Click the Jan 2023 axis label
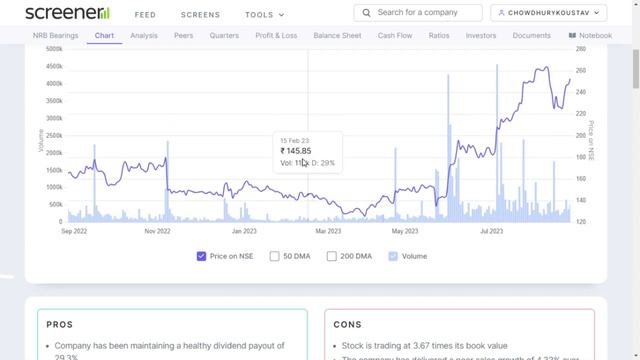Screen dimensions: 640x360 (x=244, y=231)
